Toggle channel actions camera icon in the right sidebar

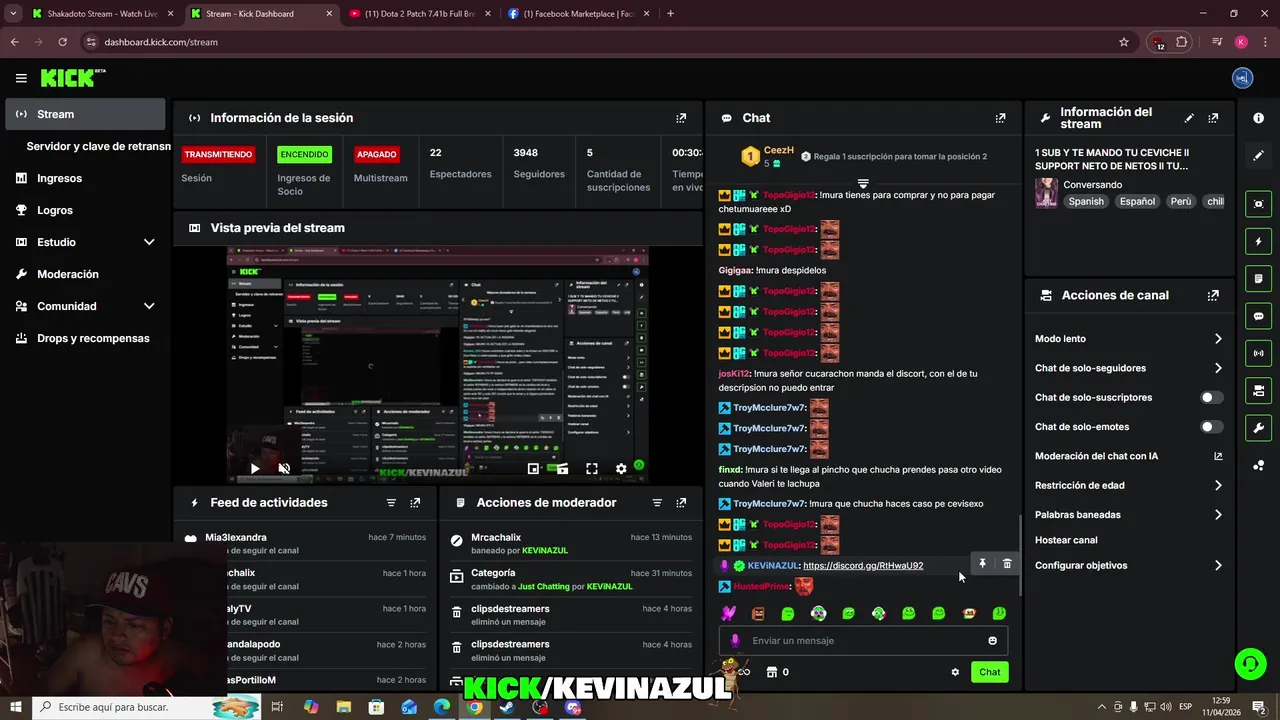pyautogui.click(x=1258, y=390)
